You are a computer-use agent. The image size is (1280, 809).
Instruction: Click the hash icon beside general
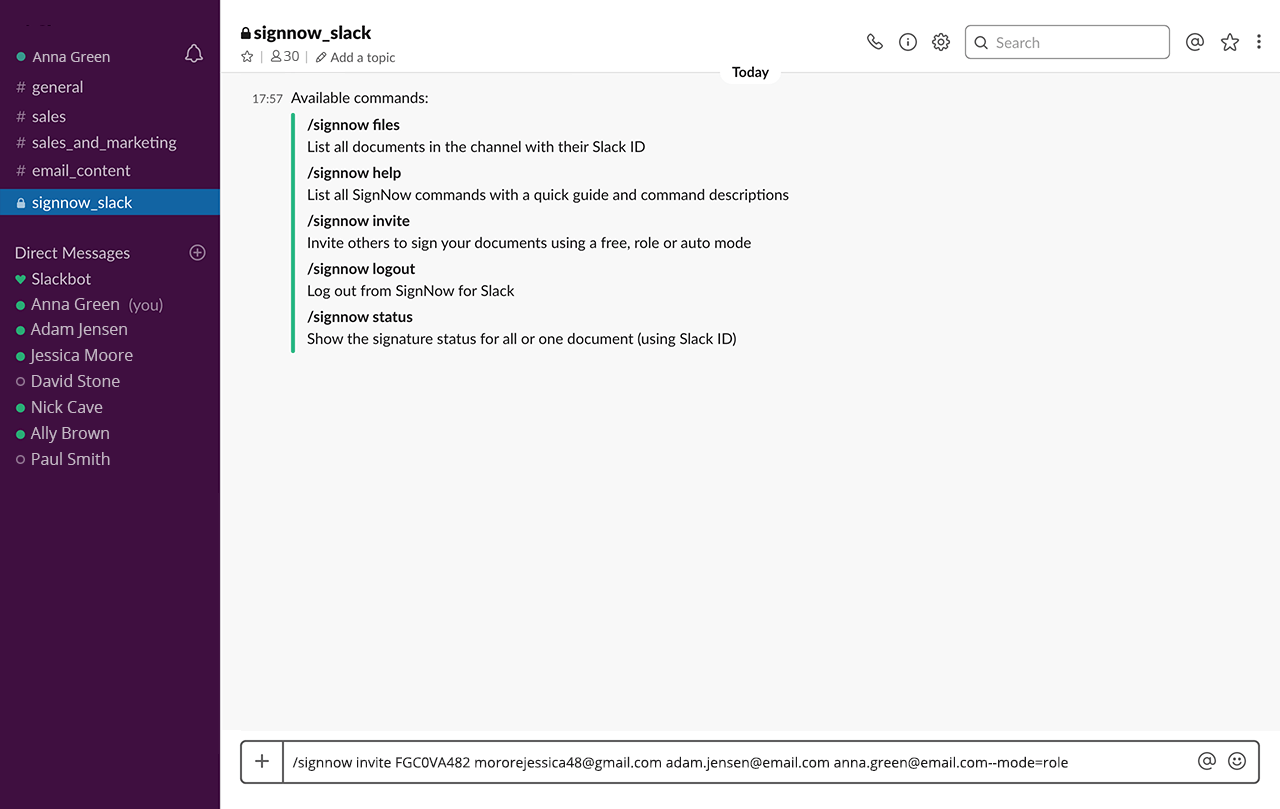[21, 87]
